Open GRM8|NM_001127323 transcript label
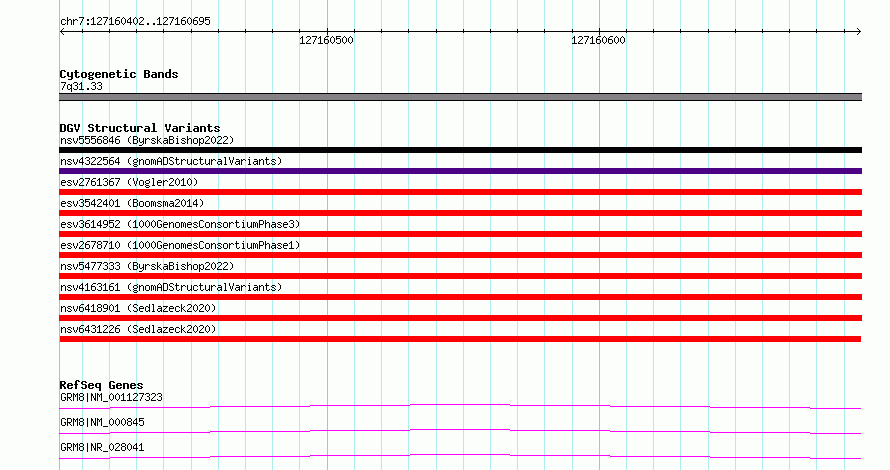 point(111,398)
